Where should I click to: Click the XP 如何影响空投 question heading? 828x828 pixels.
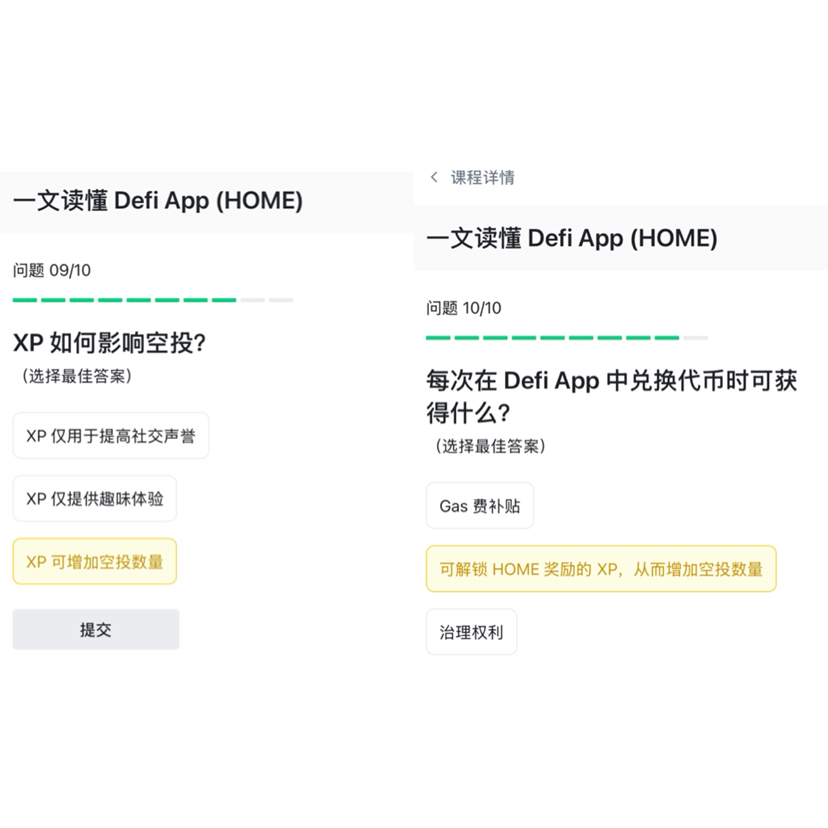[x=109, y=343]
